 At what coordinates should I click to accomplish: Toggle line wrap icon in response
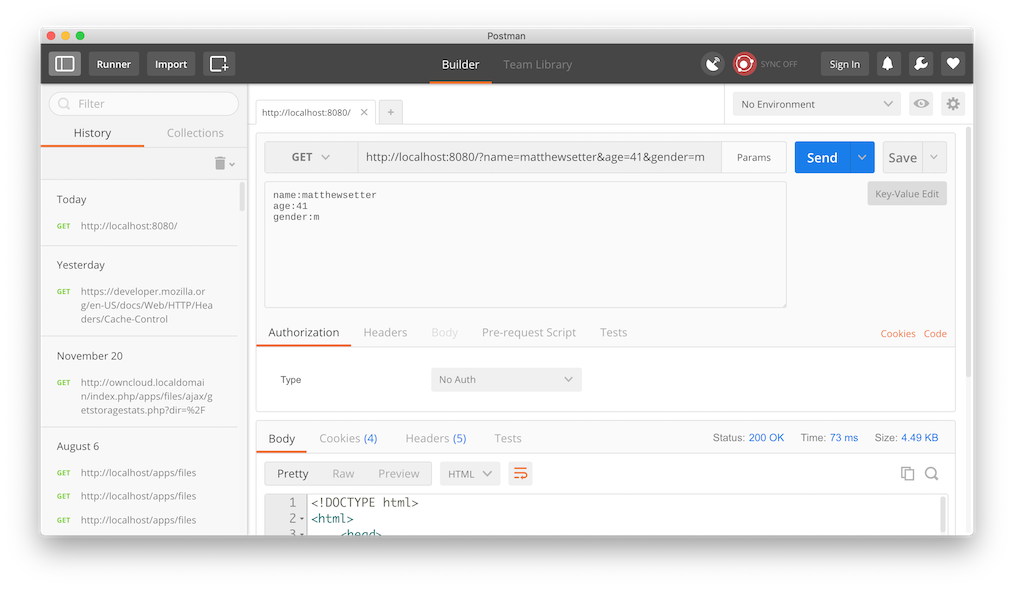coord(521,474)
